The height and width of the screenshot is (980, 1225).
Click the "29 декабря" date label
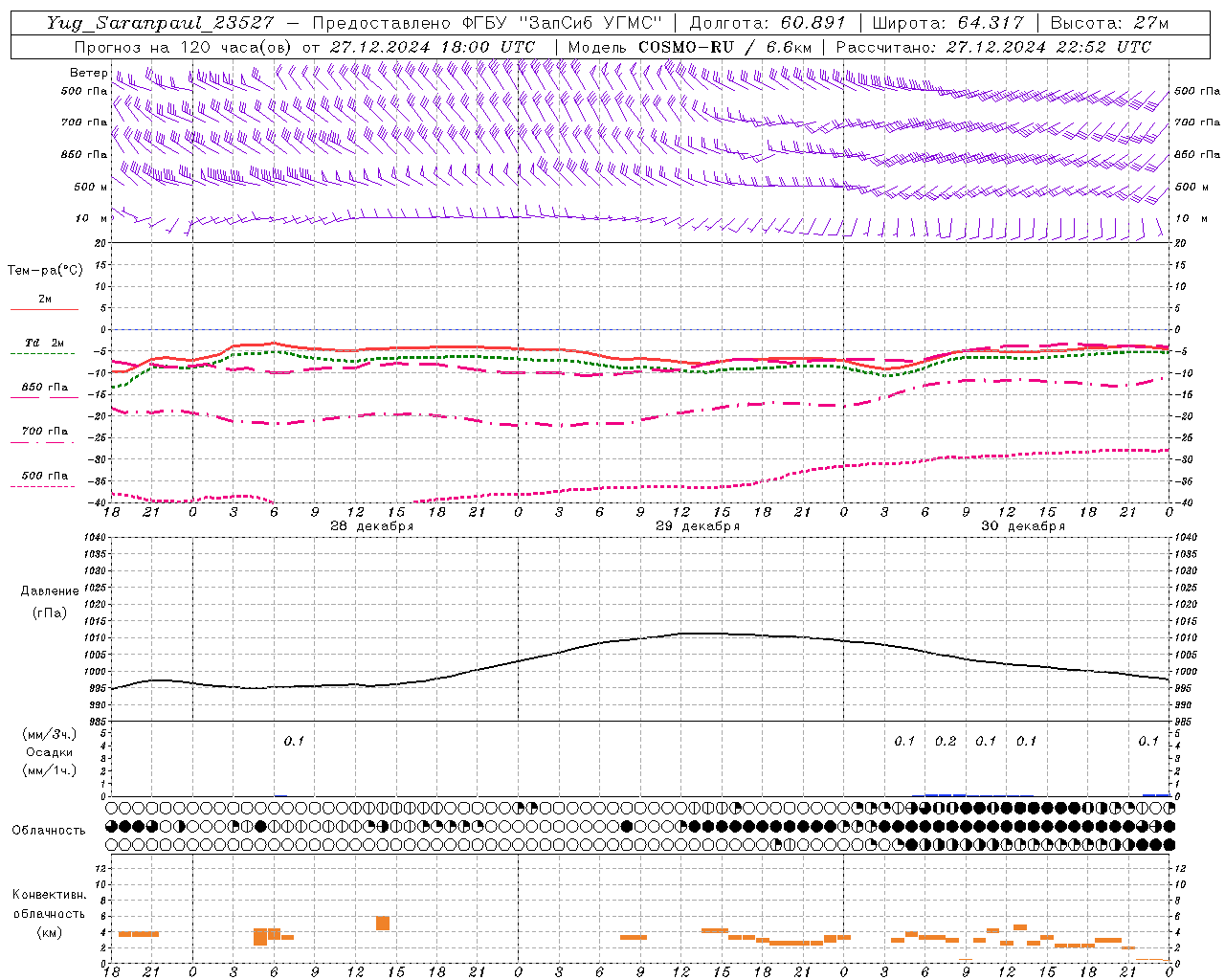pyautogui.click(x=698, y=526)
